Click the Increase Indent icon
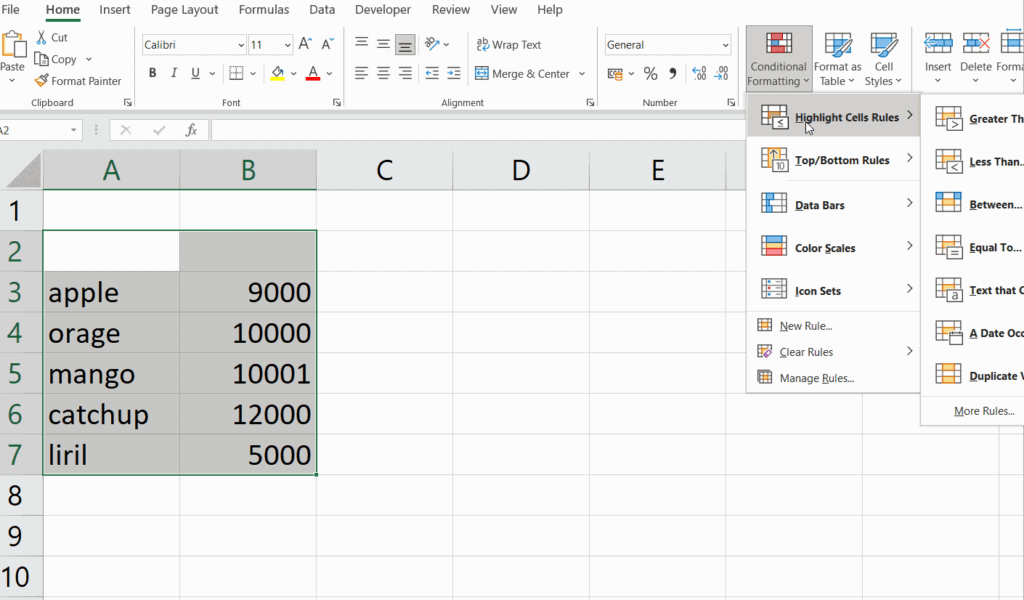1024x600 pixels. coord(454,73)
